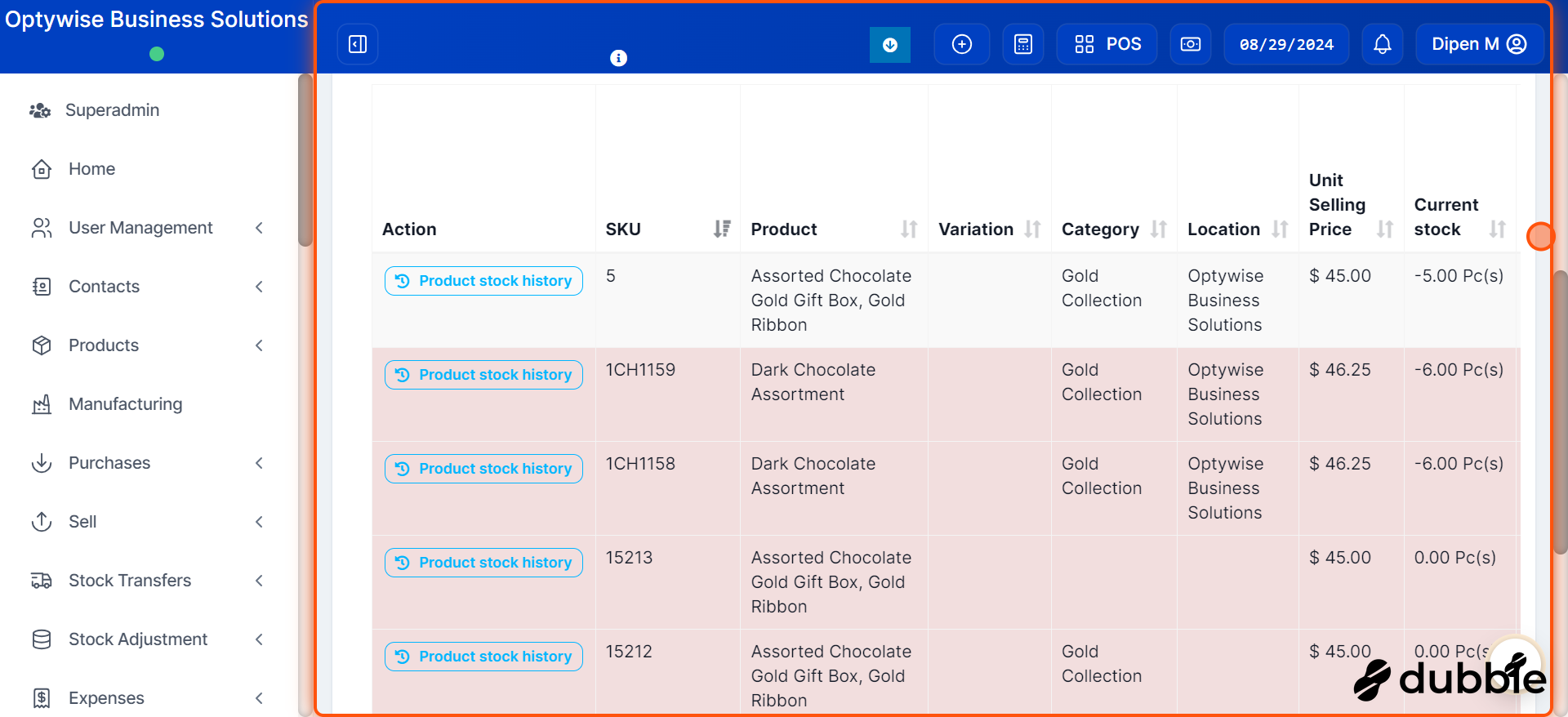Screen dimensions: 1568x717
Task: Click the Products box icon
Action: pyautogui.click(x=42, y=345)
